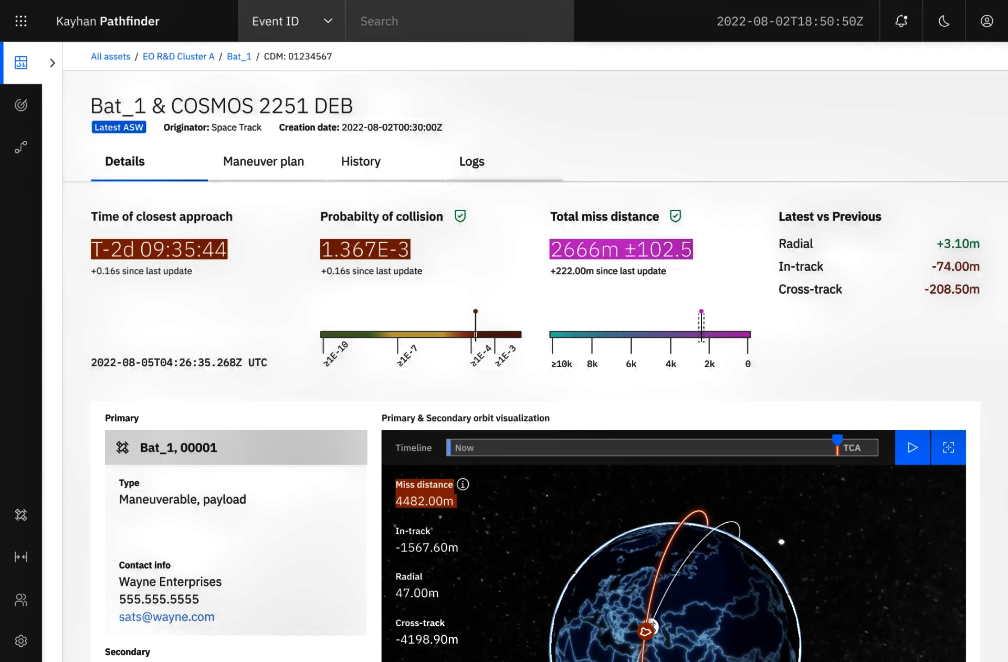Click the Cross-track -208.50m value
This screenshot has width=1008, height=662.
952,289
